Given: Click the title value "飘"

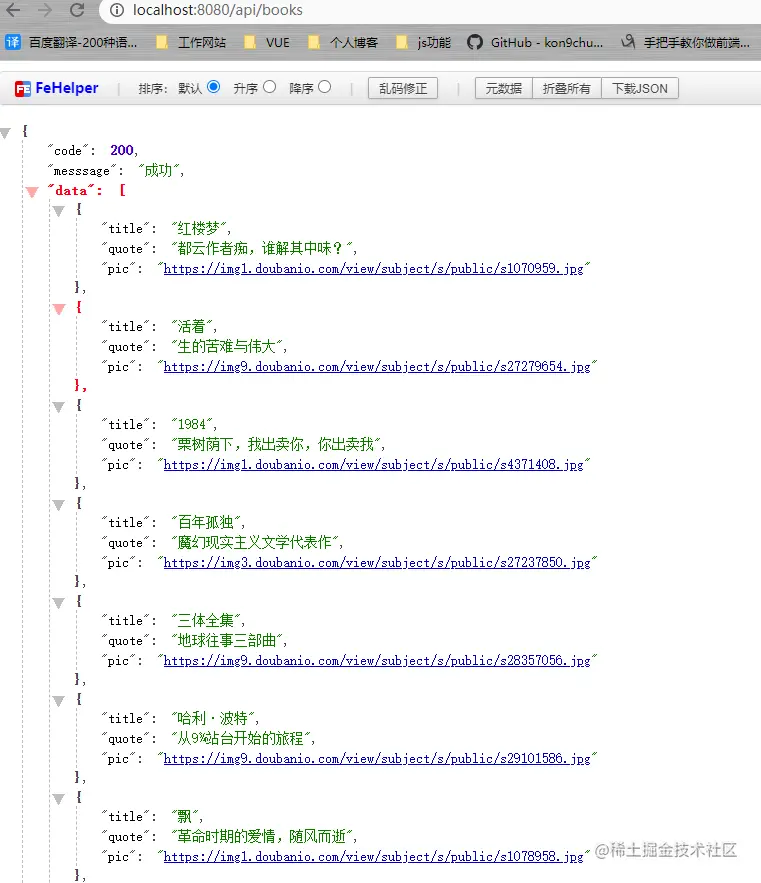Looking at the screenshot, I should (x=185, y=816).
